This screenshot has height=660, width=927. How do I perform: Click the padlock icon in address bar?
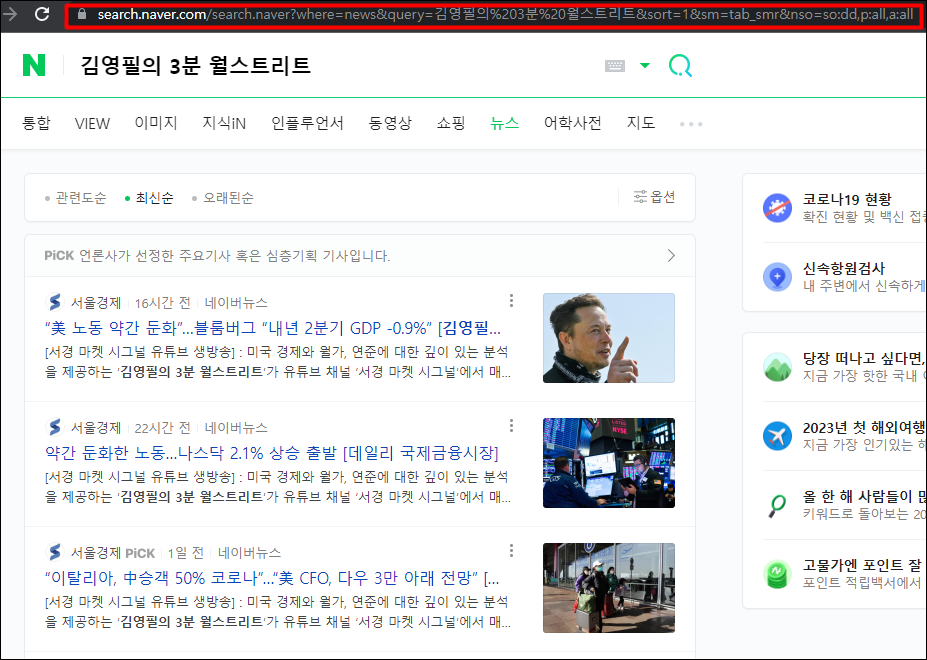coord(82,14)
